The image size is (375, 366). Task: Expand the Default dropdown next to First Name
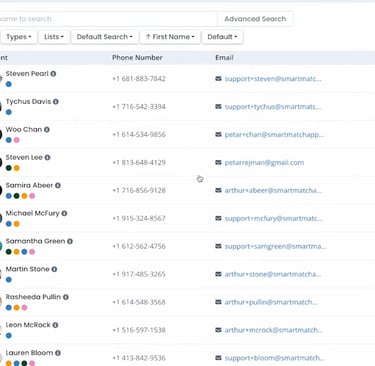pos(222,37)
